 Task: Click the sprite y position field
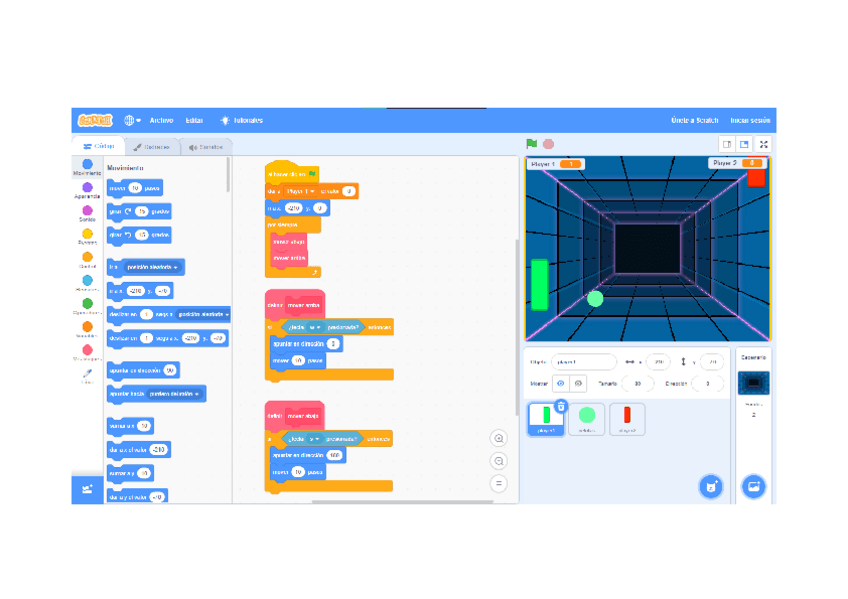pos(712,362)
